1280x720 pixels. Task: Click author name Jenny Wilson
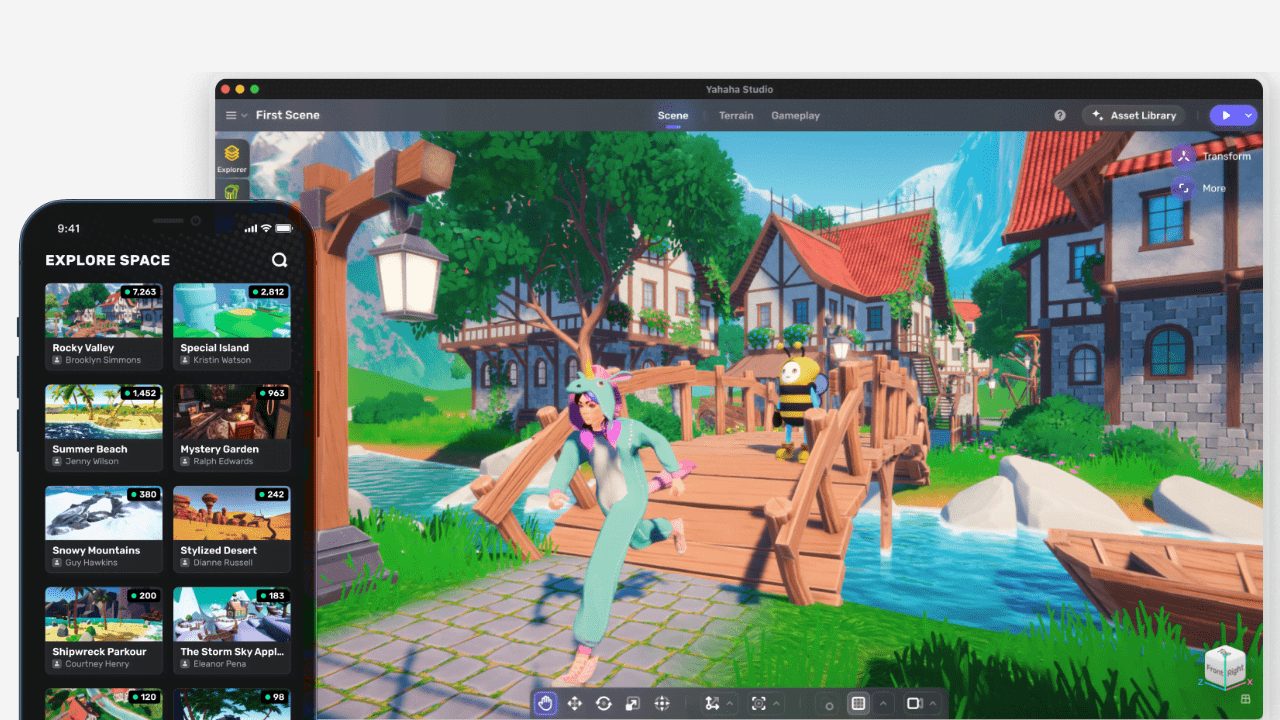pyautogui.click(x=92, y=461)
